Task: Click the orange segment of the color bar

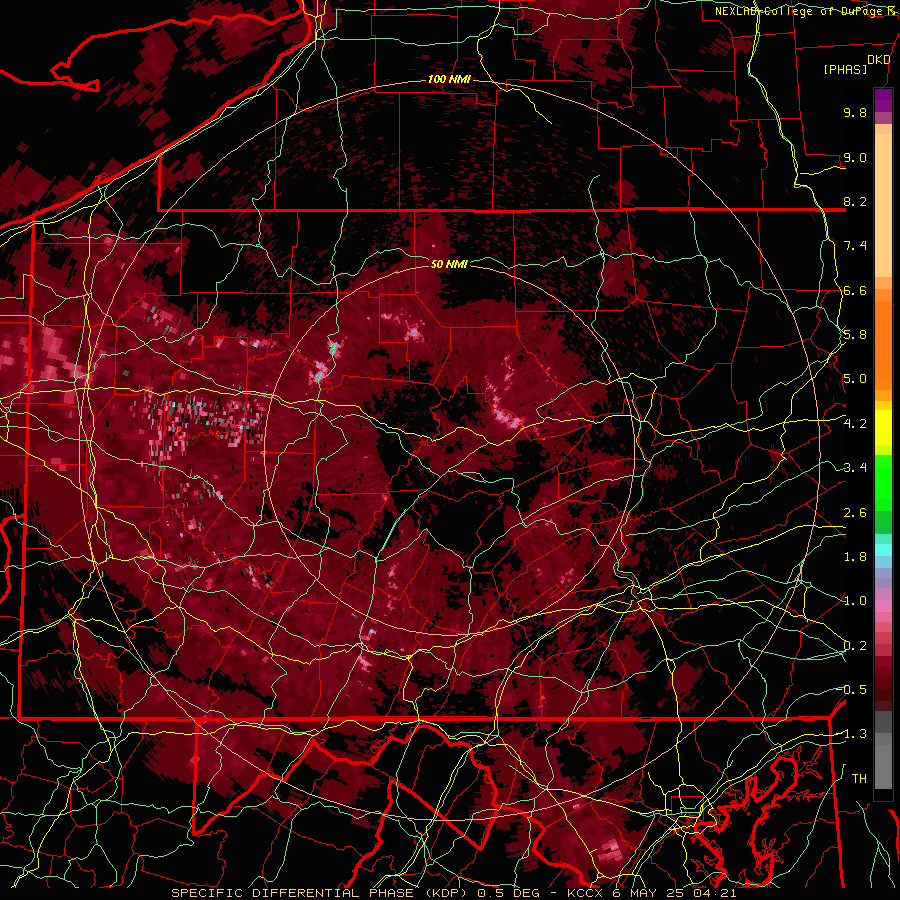Action: point(883,344)
